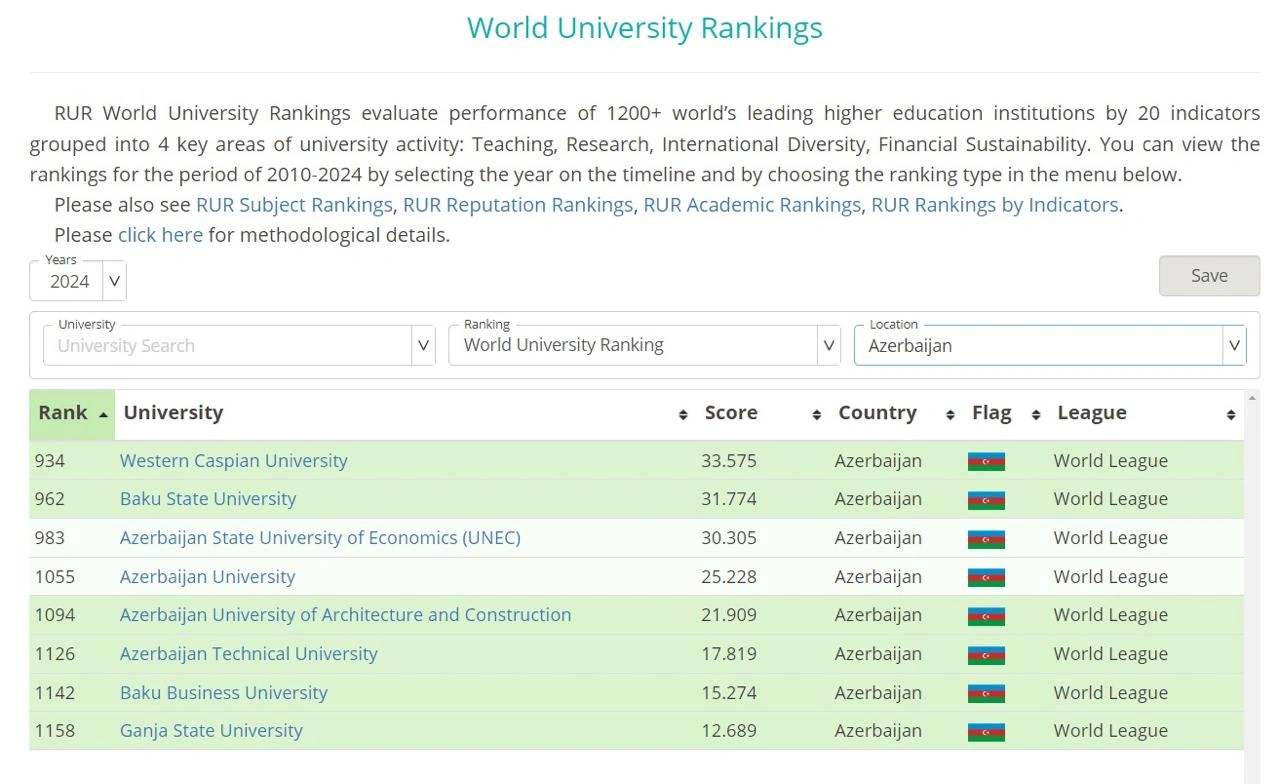The width and height of the screenshot is (1280, 784).
Task: Open RUR Reputation Rankings link
Action: click(518, 205)
